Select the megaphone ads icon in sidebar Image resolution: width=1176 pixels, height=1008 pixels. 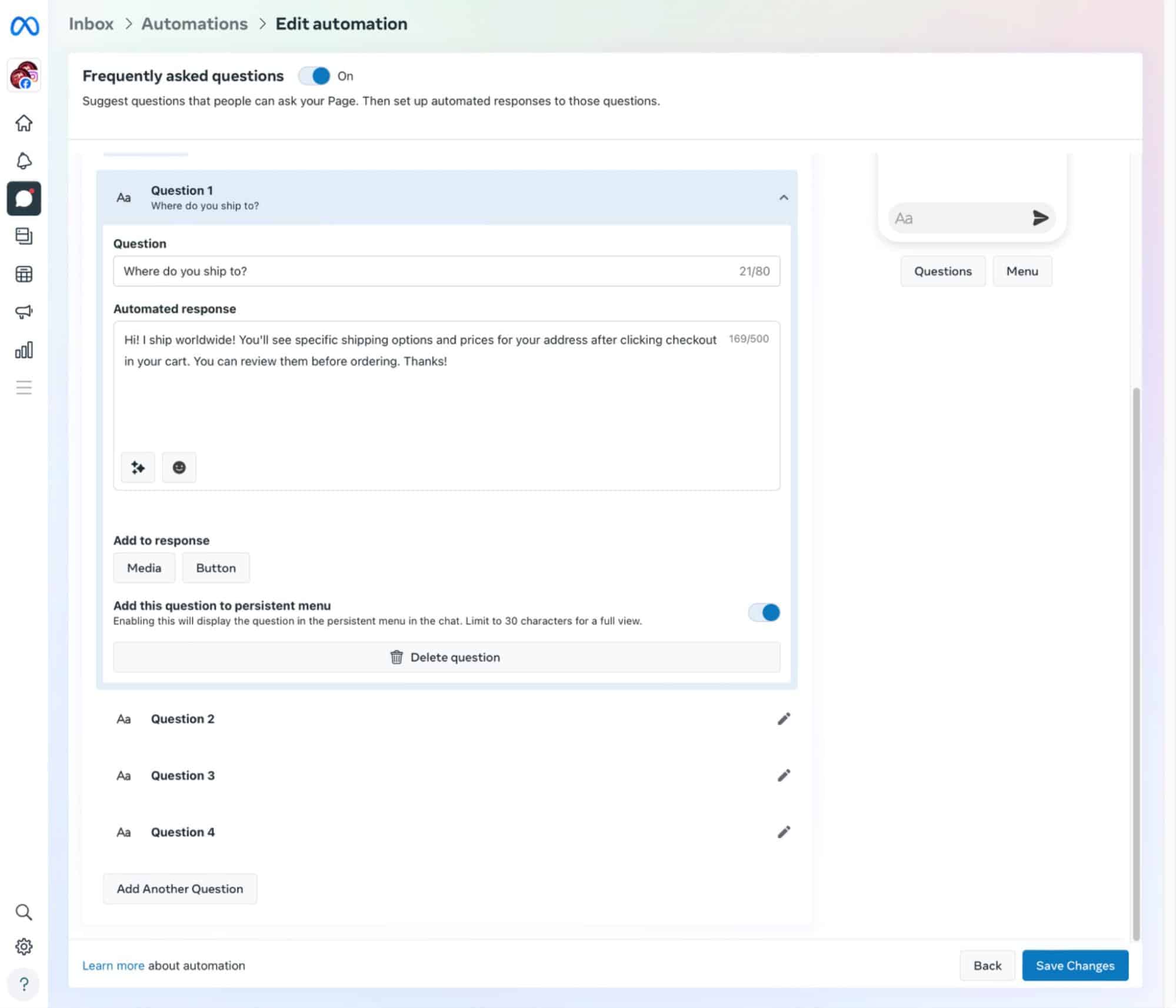24,312
